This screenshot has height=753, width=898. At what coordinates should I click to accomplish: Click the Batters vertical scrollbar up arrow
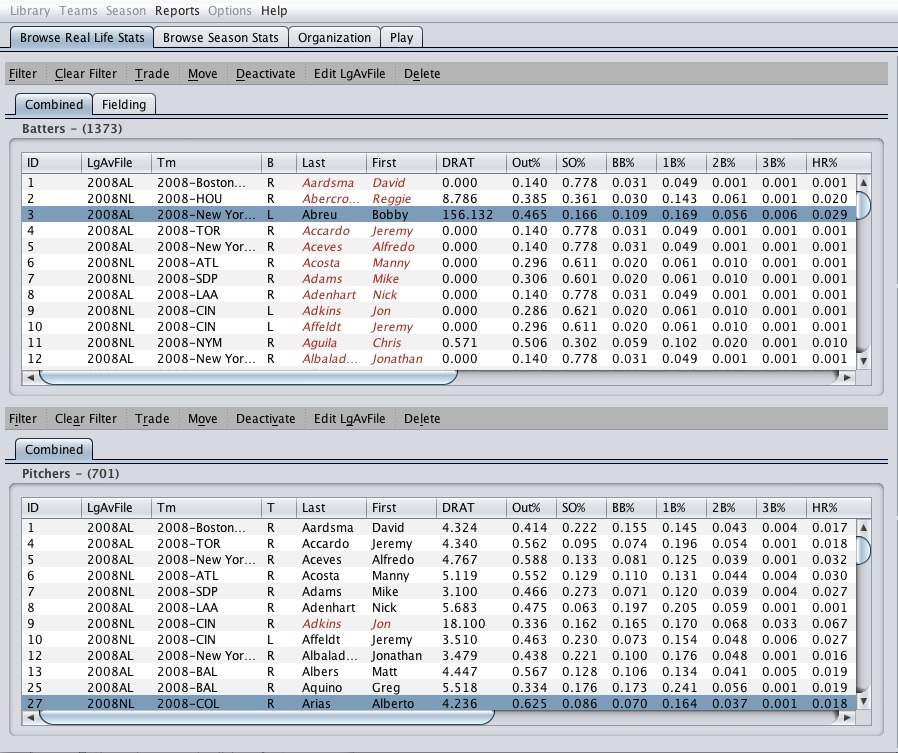[864, 183]
